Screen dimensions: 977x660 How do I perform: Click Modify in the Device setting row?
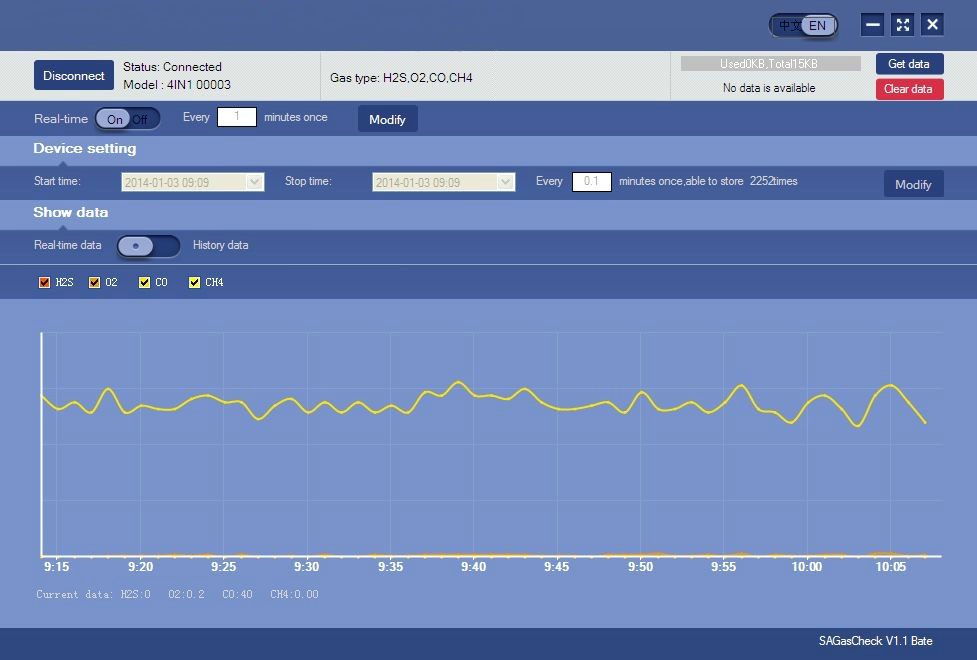click(912, 184)
